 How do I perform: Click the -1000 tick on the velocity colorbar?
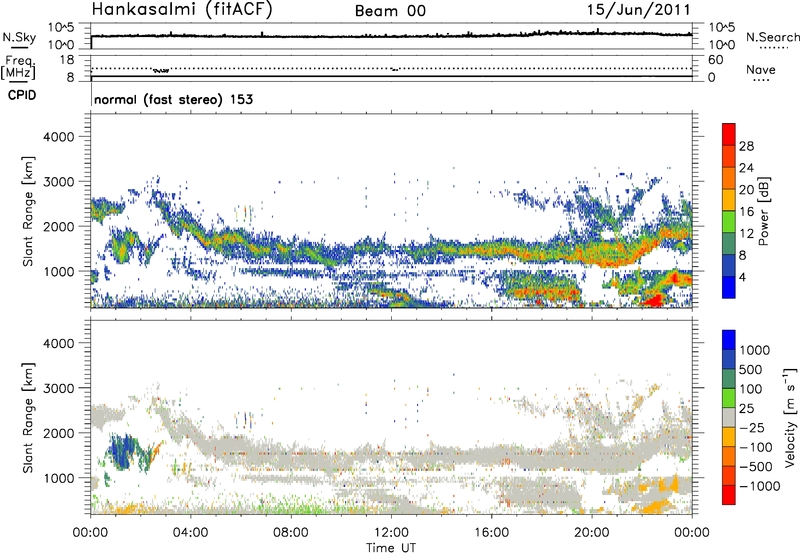[x=759, y=486]
